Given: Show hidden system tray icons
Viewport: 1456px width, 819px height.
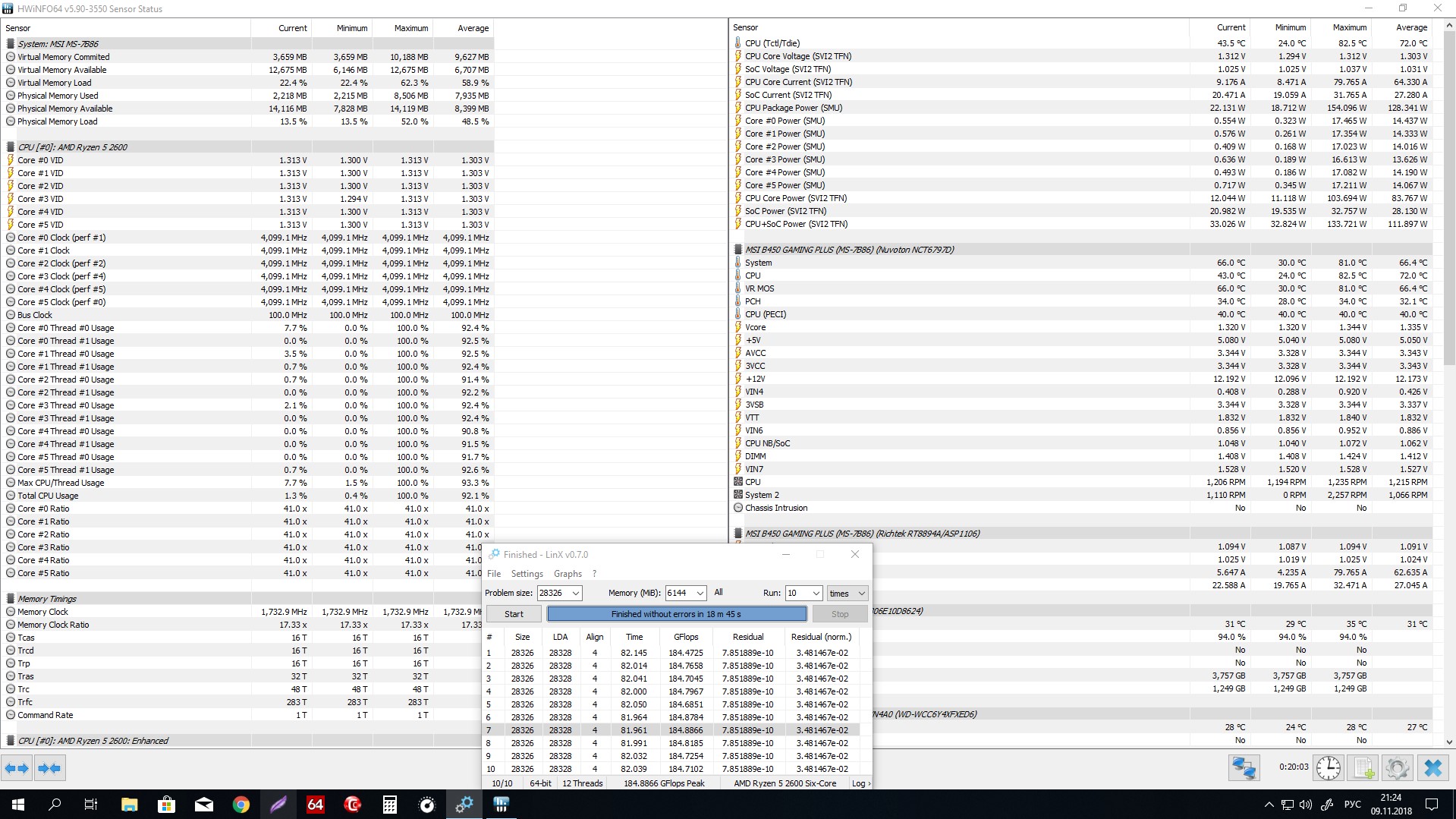Looking at the screenshot, I should [x=1269, y=805].
